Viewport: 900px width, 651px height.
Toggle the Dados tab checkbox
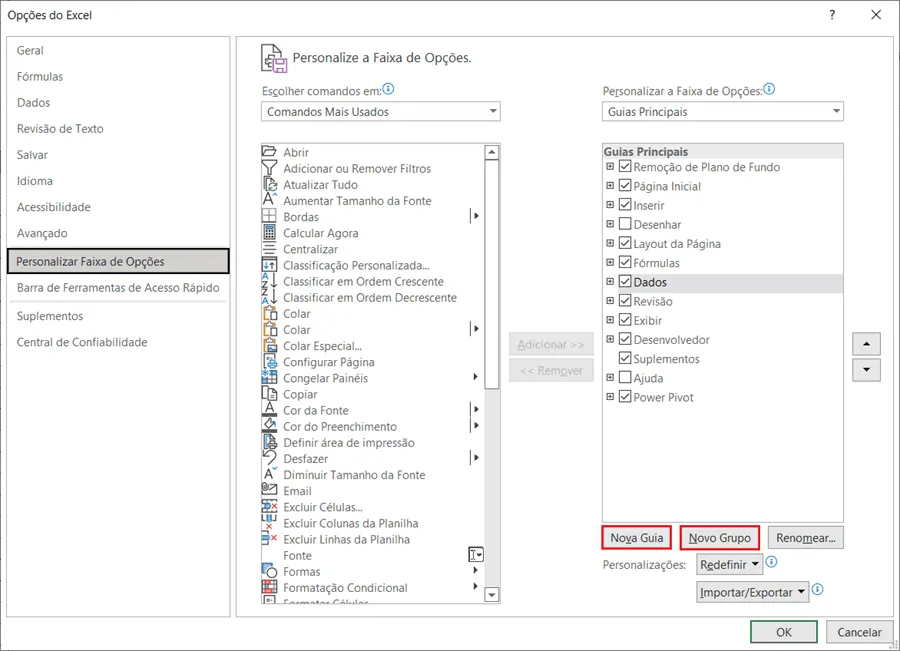point(625,281)
